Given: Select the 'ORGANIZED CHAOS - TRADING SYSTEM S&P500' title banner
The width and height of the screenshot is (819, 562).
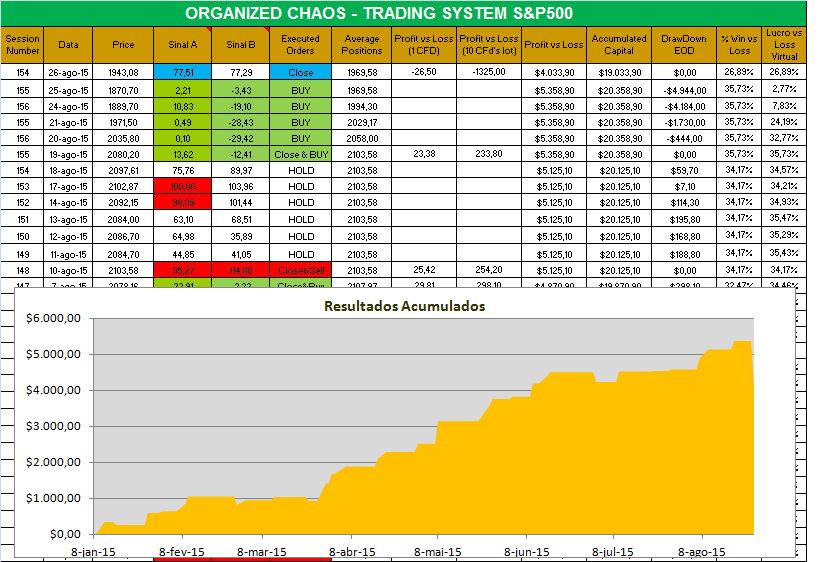Looking at the screenshot, I should [x=403, y=14].
